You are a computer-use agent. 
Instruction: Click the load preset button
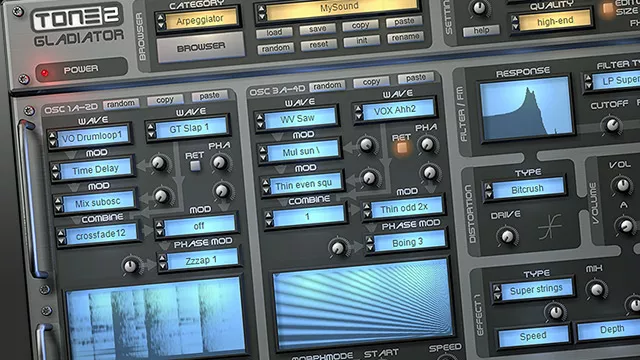[x=274, y=32]
